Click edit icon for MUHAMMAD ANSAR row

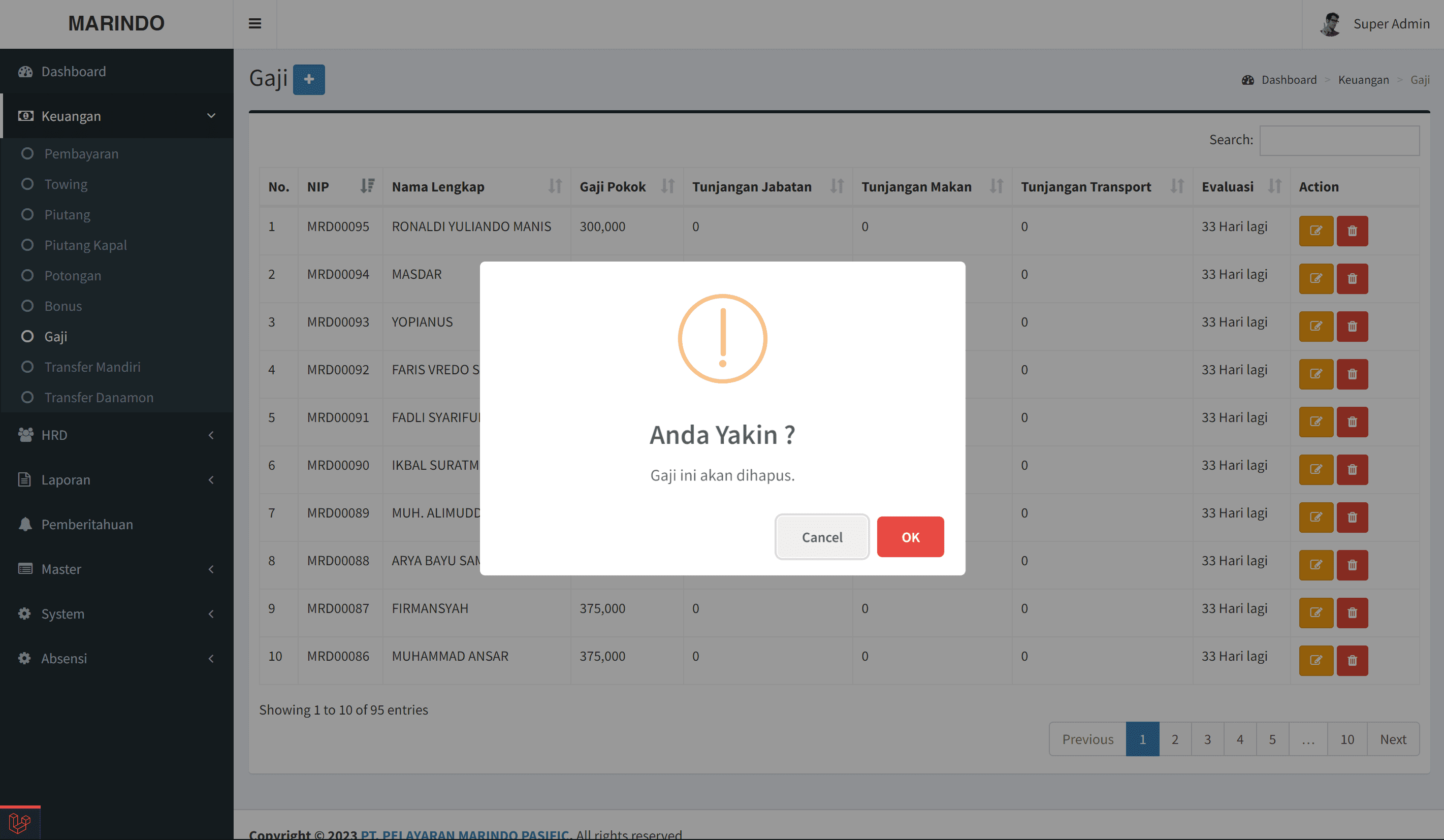(1315, 660)
